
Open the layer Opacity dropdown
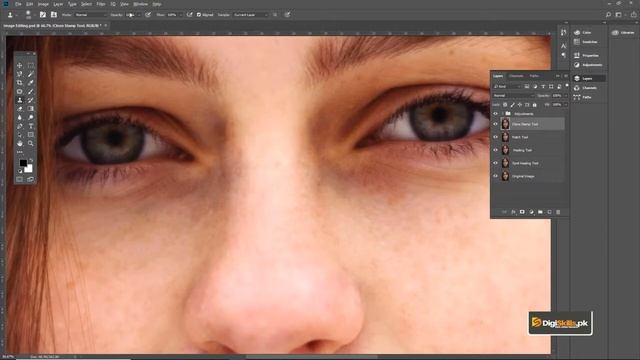pyautogui.click(x=565, y=96)
